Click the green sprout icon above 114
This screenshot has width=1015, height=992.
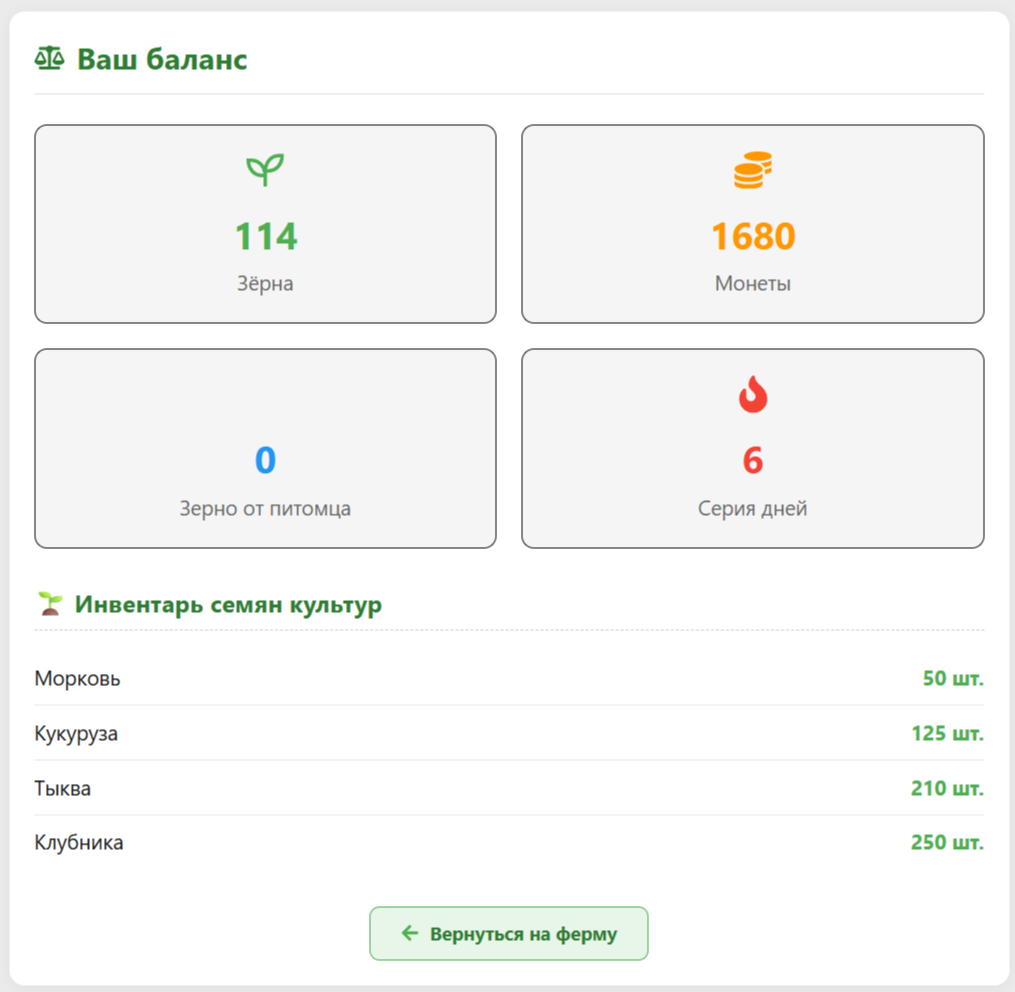[265, 170]
